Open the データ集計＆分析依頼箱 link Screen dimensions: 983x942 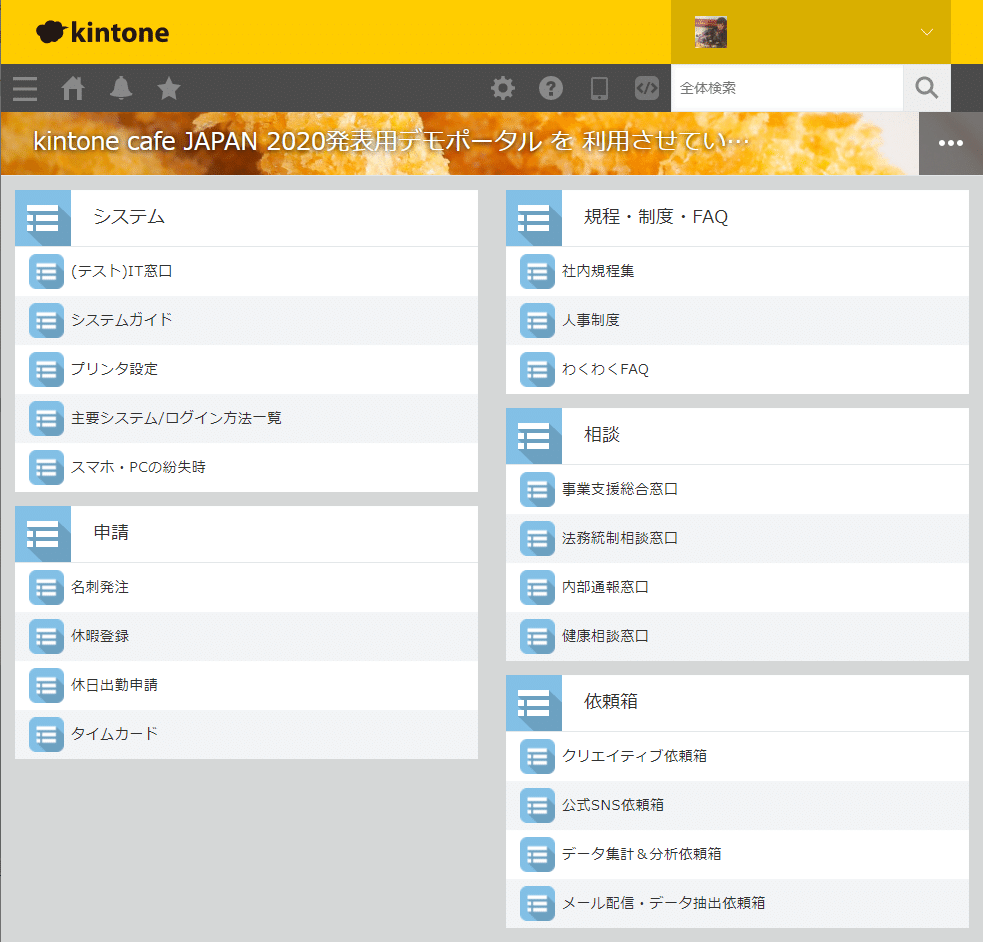coord(641,854)
